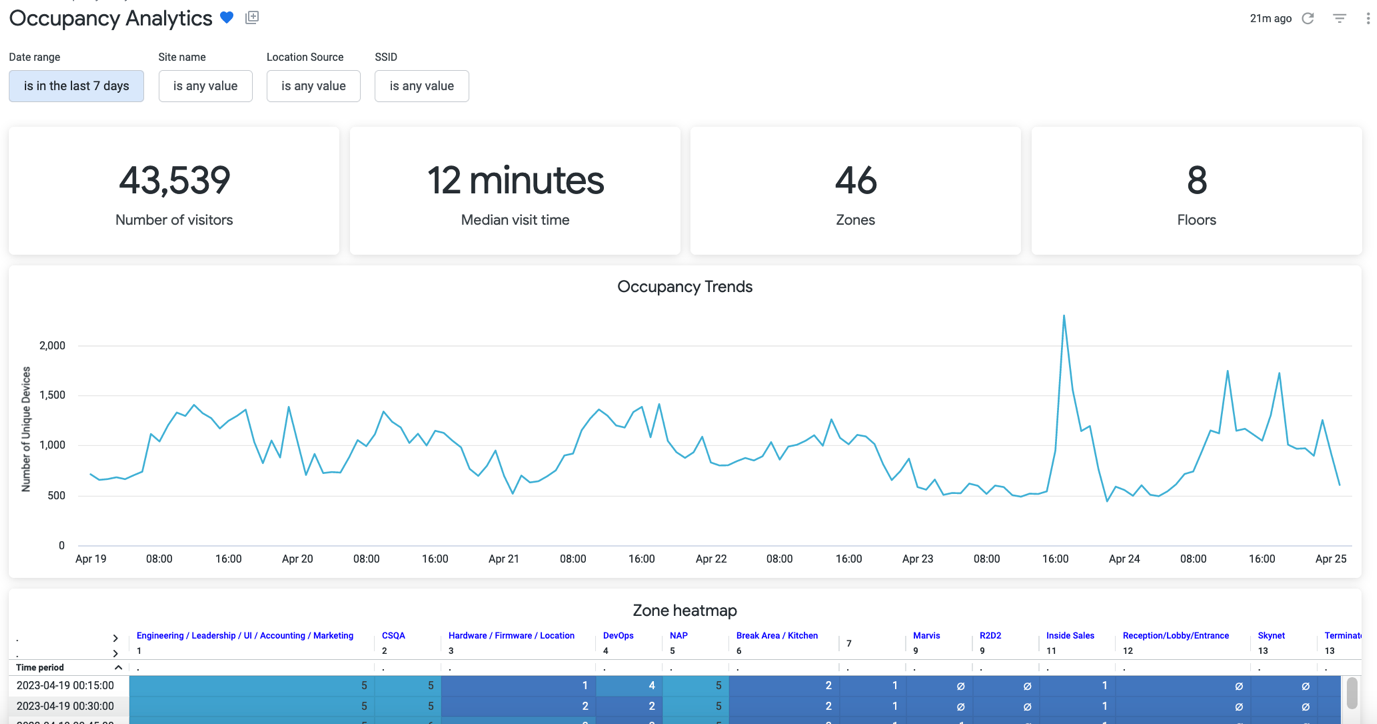Click the heatmap vertical scrollbar thumb
The image size is (1377, 724).
1352,692
